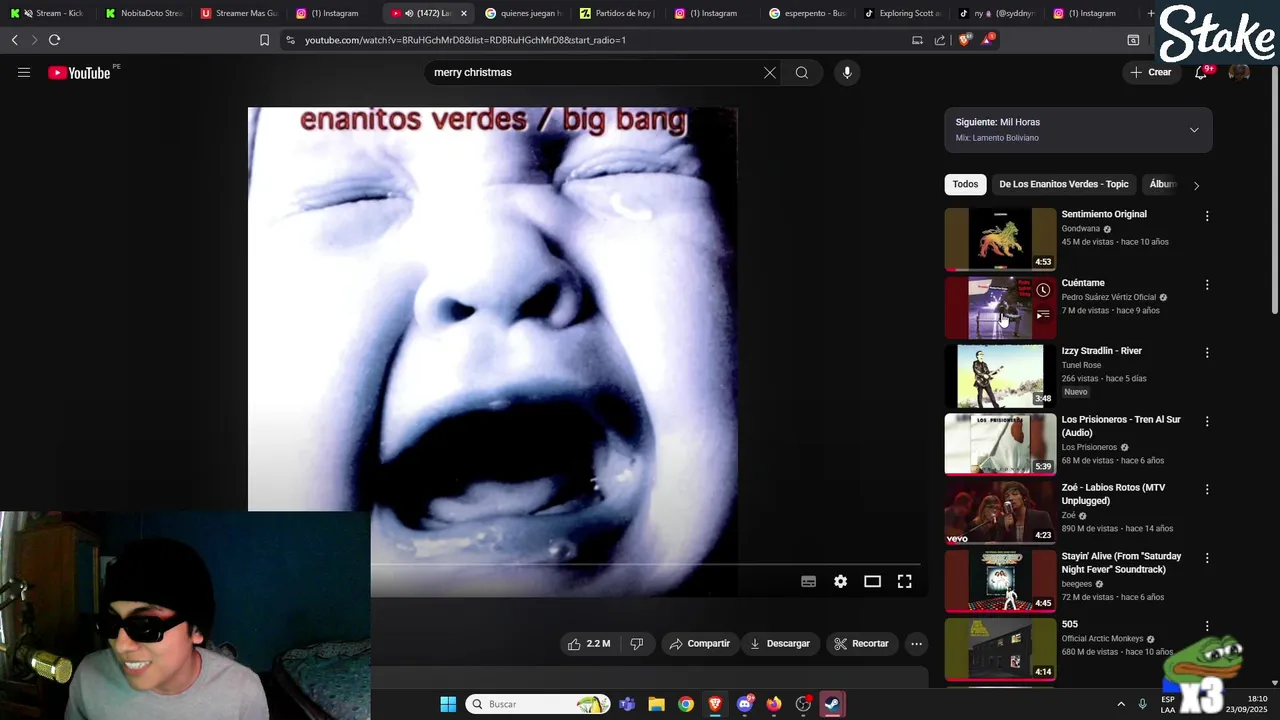Open options for Tren Al Sur video
Screen dimensions: 1280x720
pos(1207,421)
